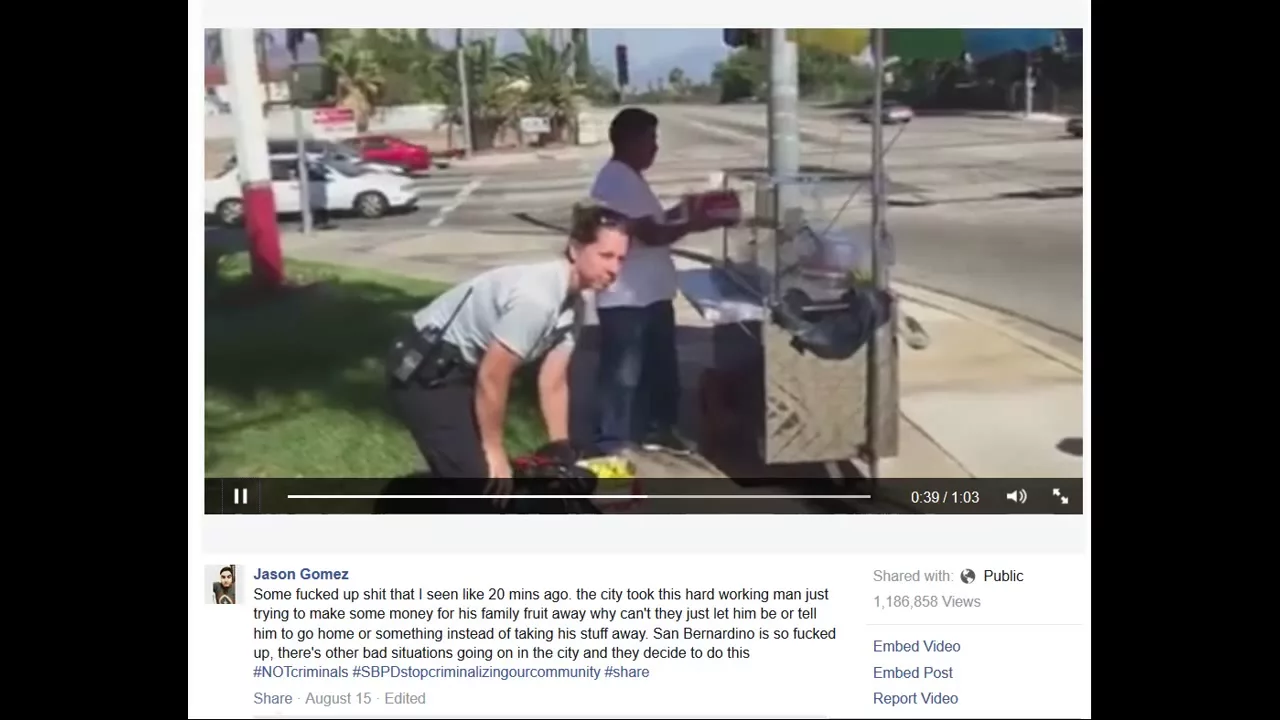Click the Public audience label

point(1003,576)
